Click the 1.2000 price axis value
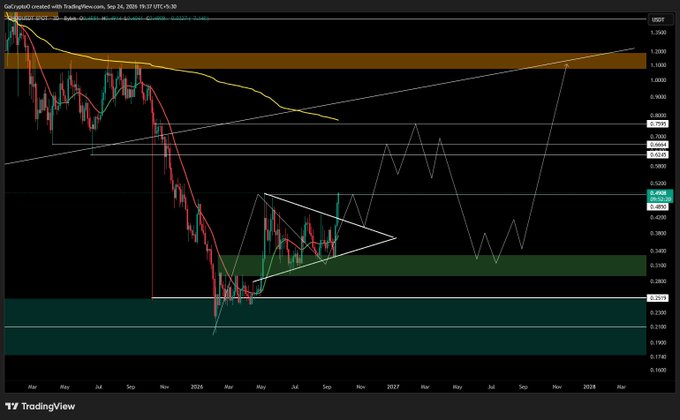The image size is (680, 420). point(658,52)
